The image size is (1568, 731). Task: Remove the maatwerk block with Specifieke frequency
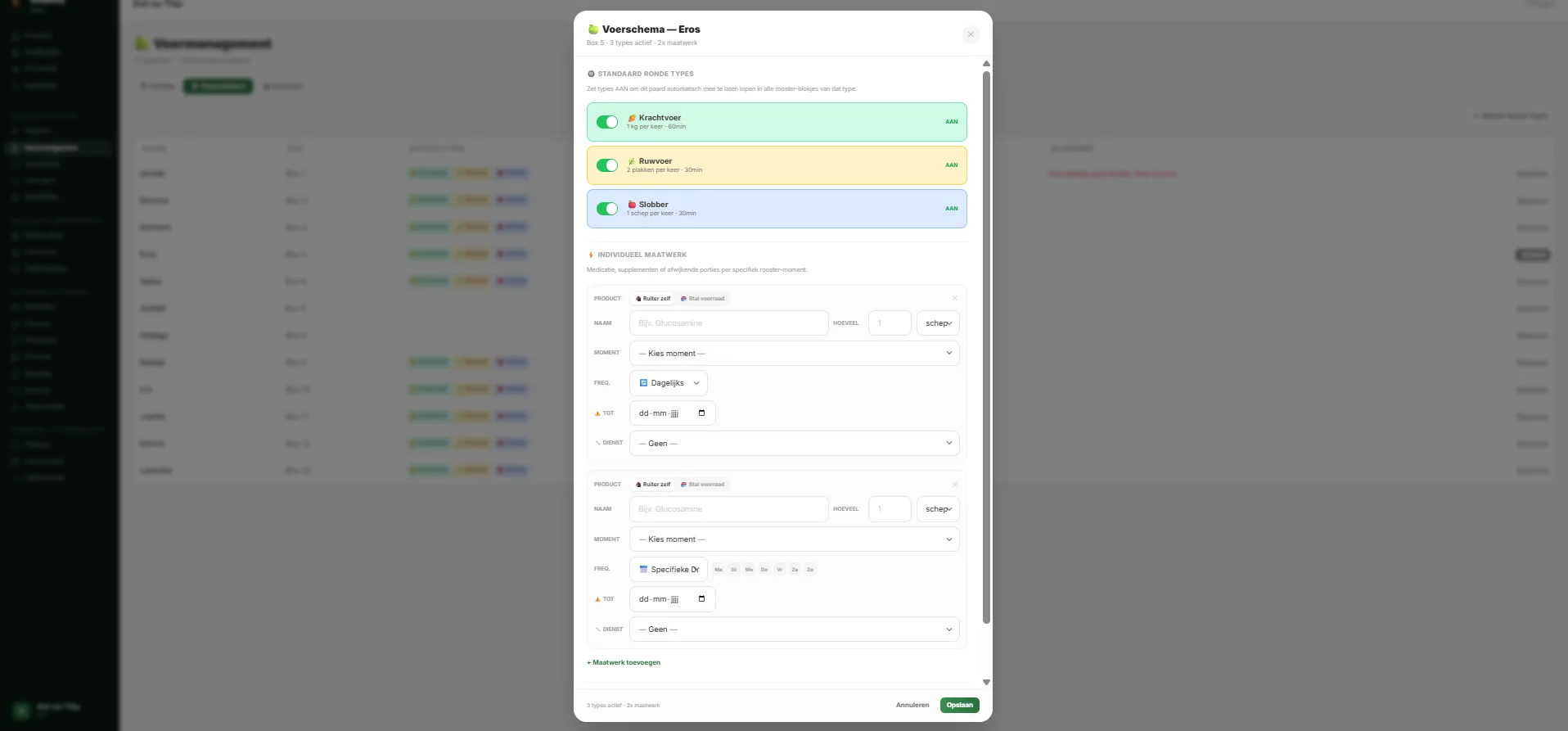point(954,485)
